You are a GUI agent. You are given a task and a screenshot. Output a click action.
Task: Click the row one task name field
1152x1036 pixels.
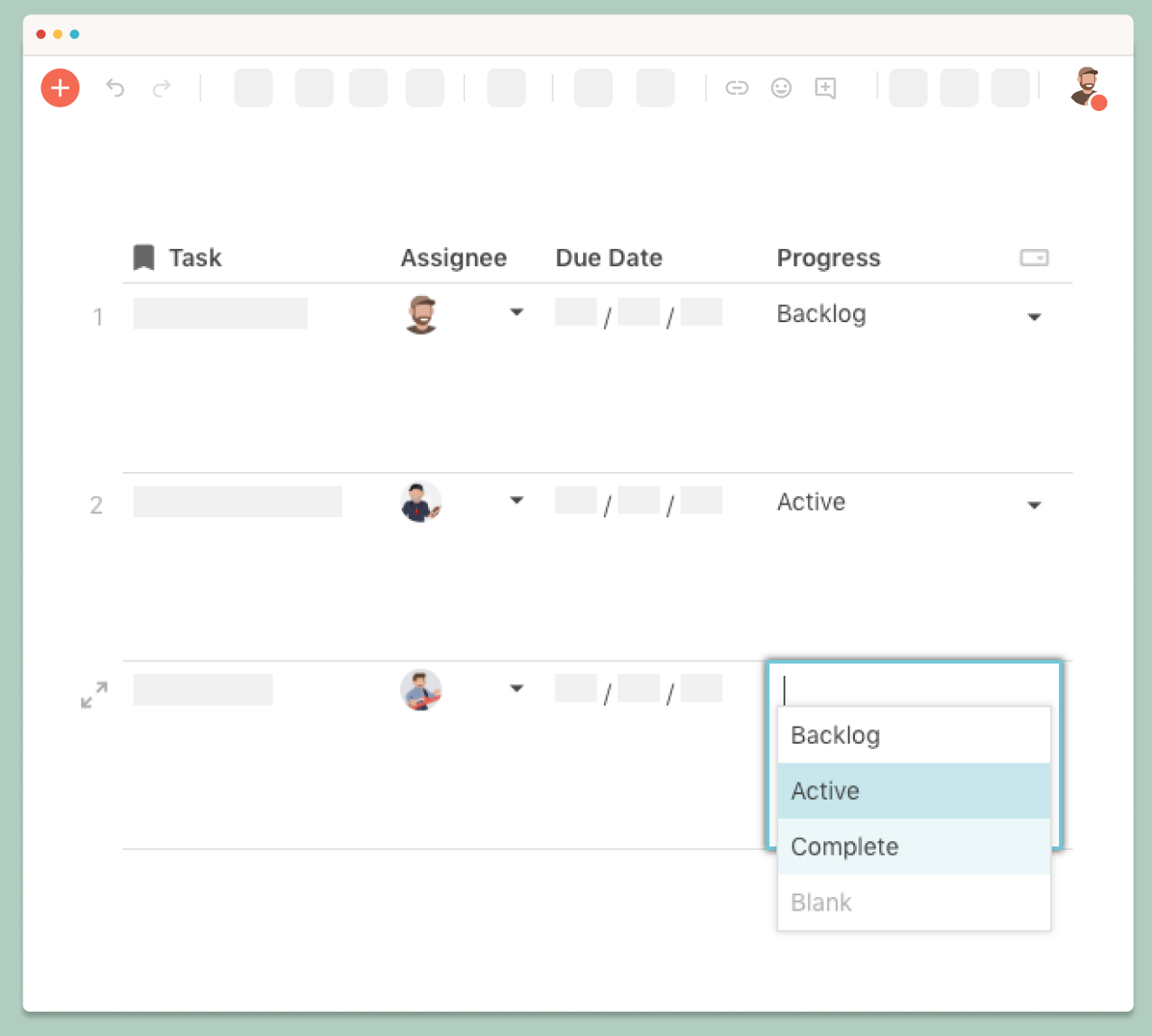220,313
